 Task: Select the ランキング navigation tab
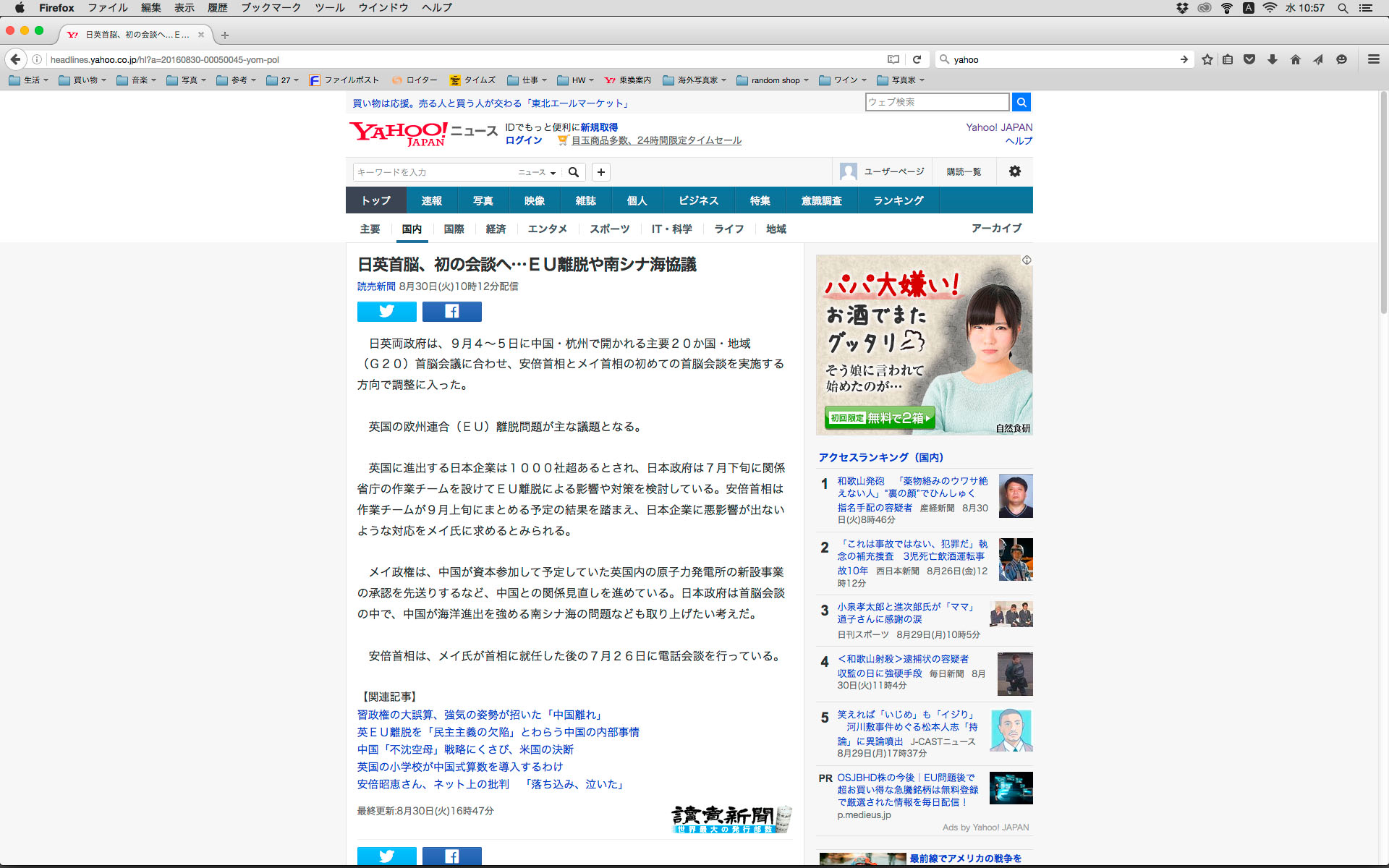pos(898,200)
